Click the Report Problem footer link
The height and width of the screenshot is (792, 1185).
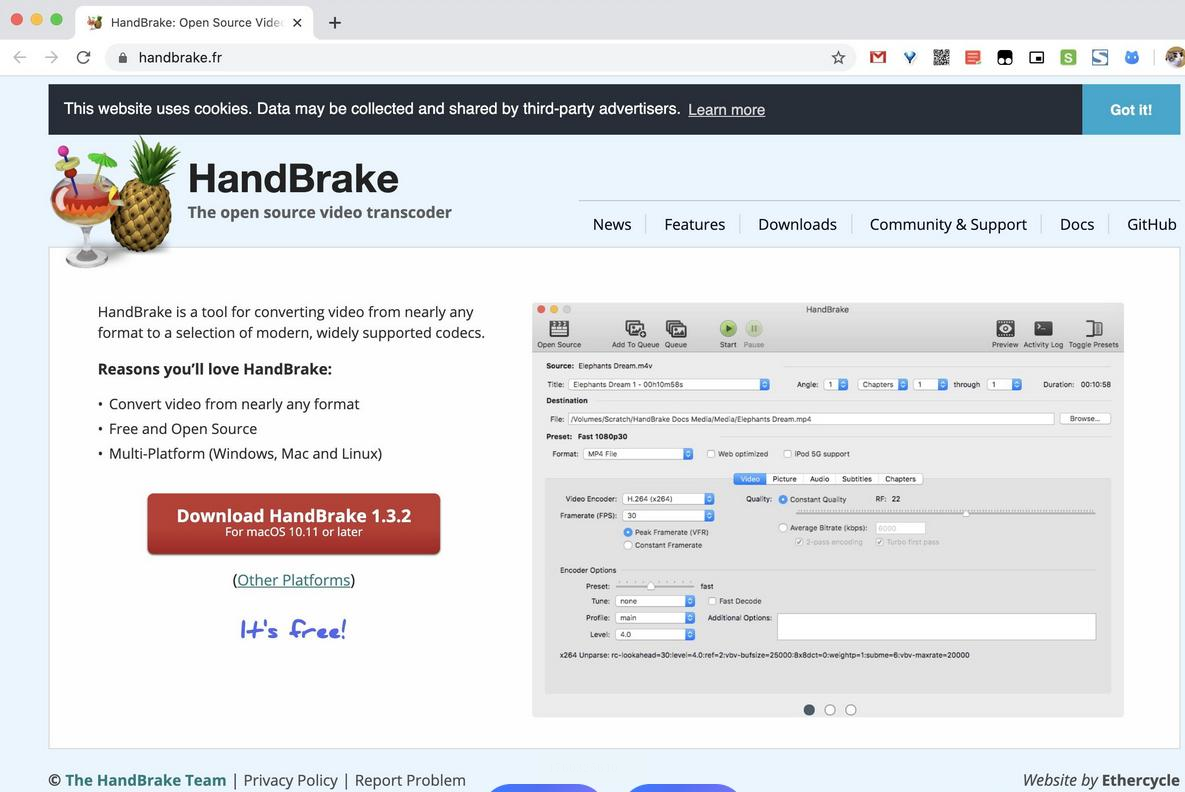[x=410, y=780]
